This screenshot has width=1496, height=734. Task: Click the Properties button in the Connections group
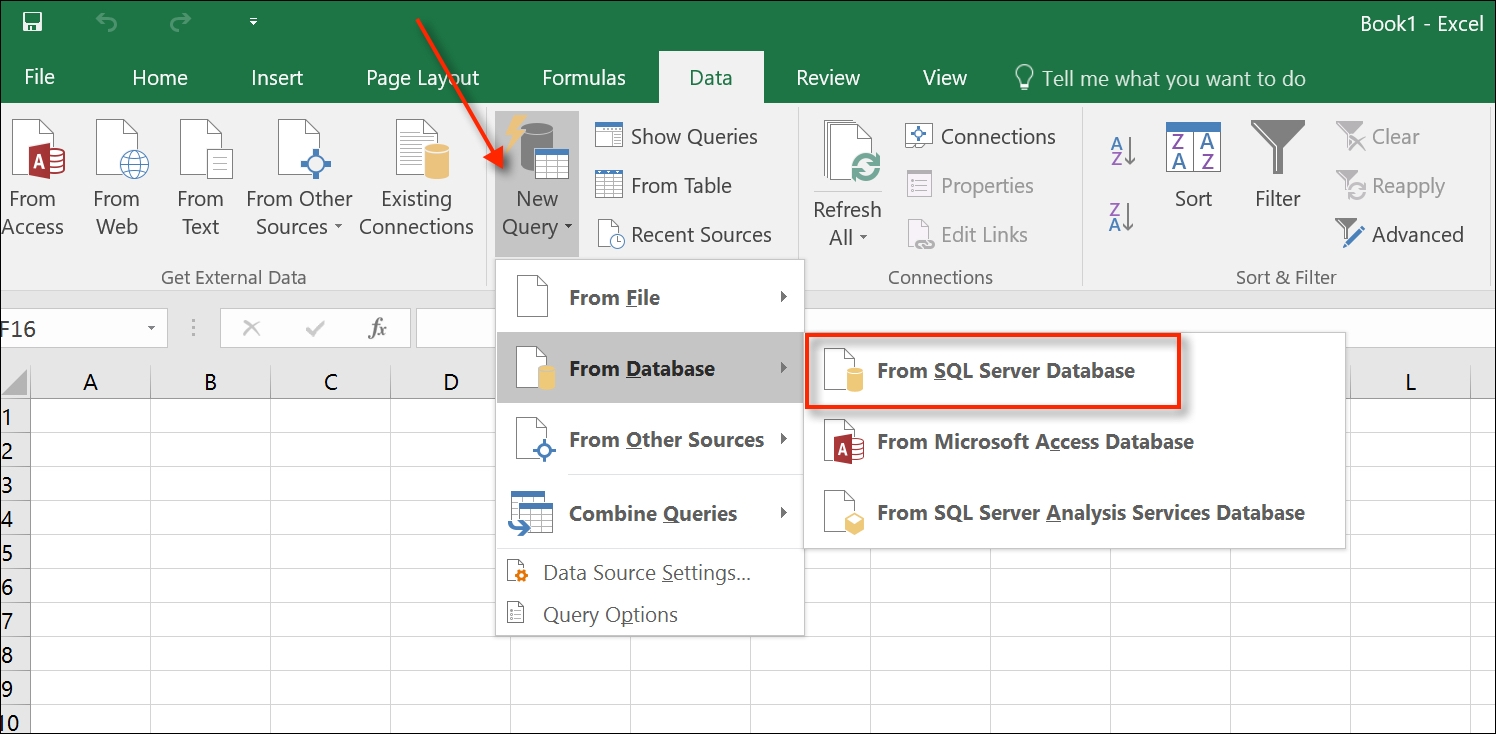pyautogui.click(x=970, y=186)
